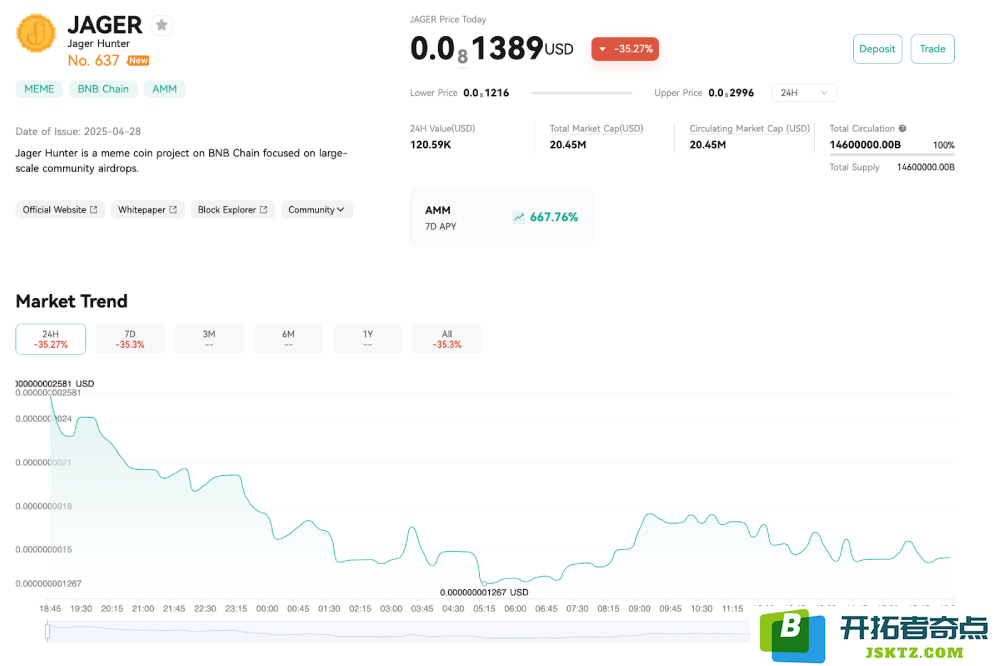Image resolution: width=1000 pixels, height=666 pixels.
Task: Click the Total Market Cap(USD) label
Action: 596,128
